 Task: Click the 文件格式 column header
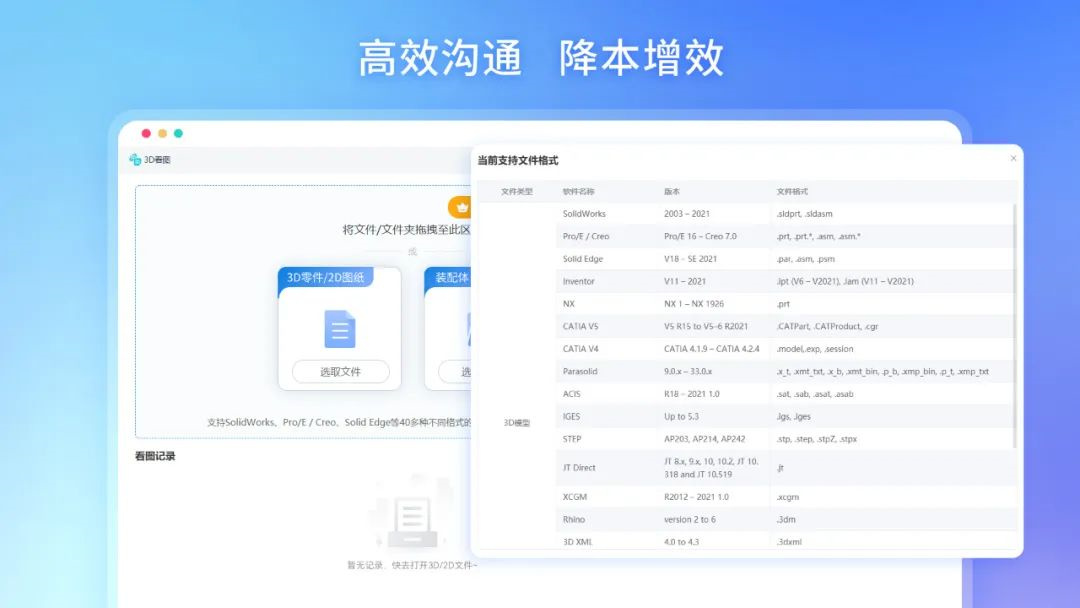792,191
